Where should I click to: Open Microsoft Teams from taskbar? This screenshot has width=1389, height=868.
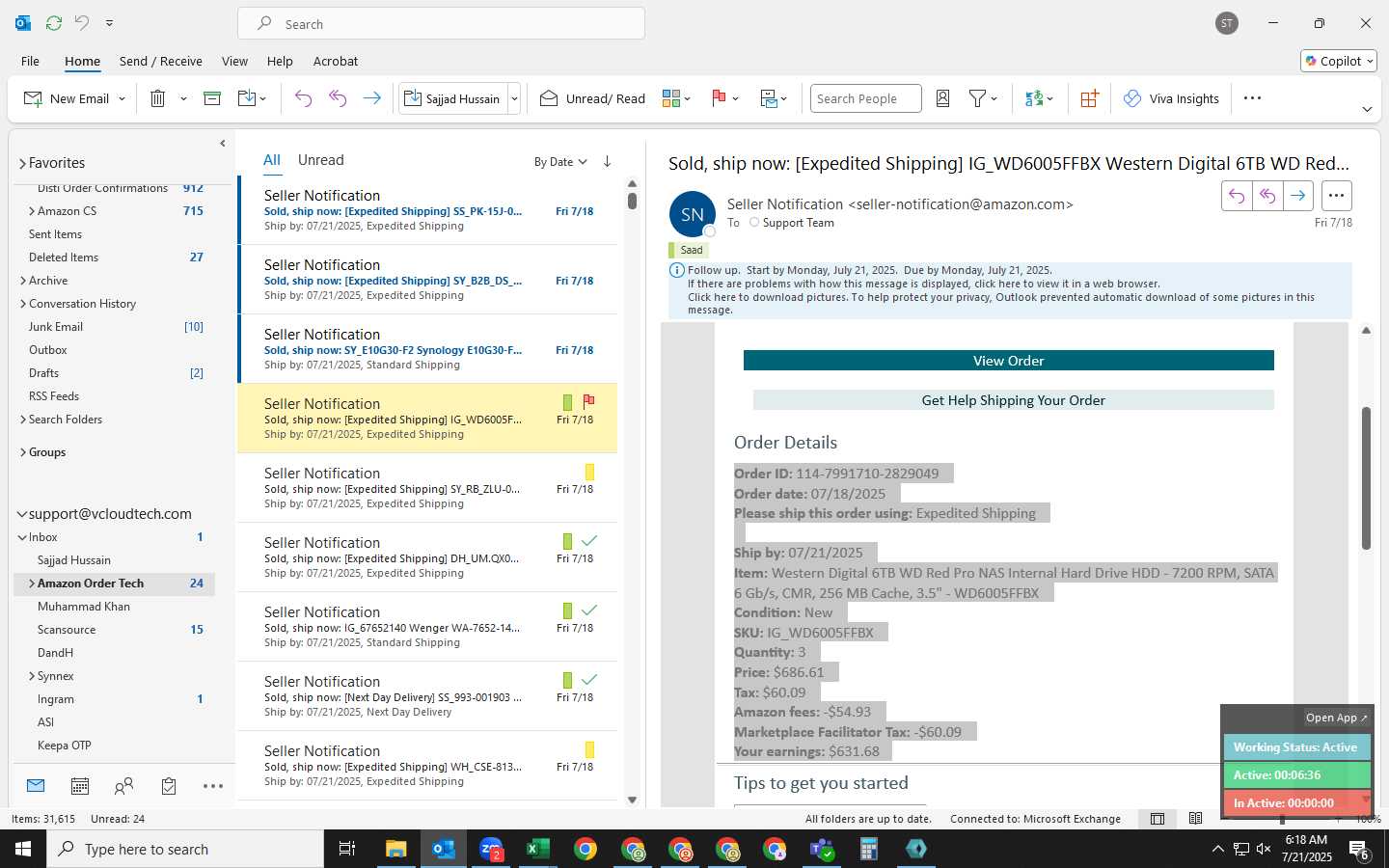(x=822, y=849)
